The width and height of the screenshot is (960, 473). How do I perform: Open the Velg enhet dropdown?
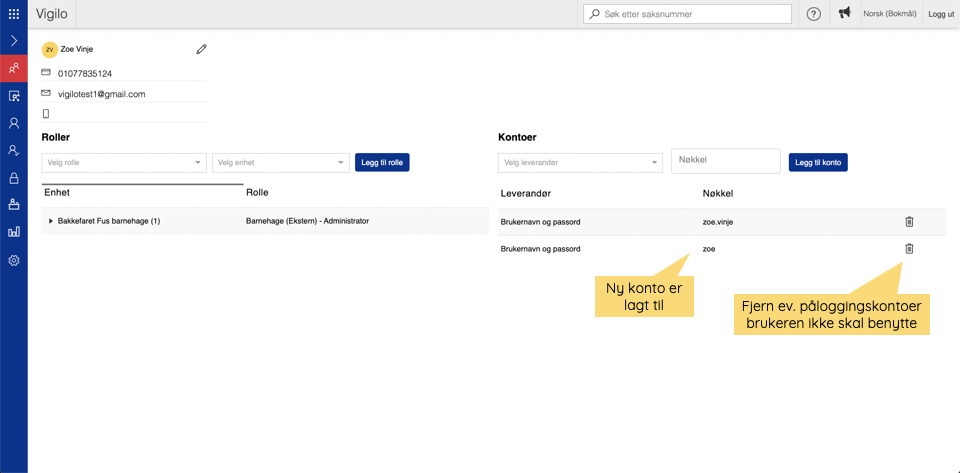pos(279,162)
